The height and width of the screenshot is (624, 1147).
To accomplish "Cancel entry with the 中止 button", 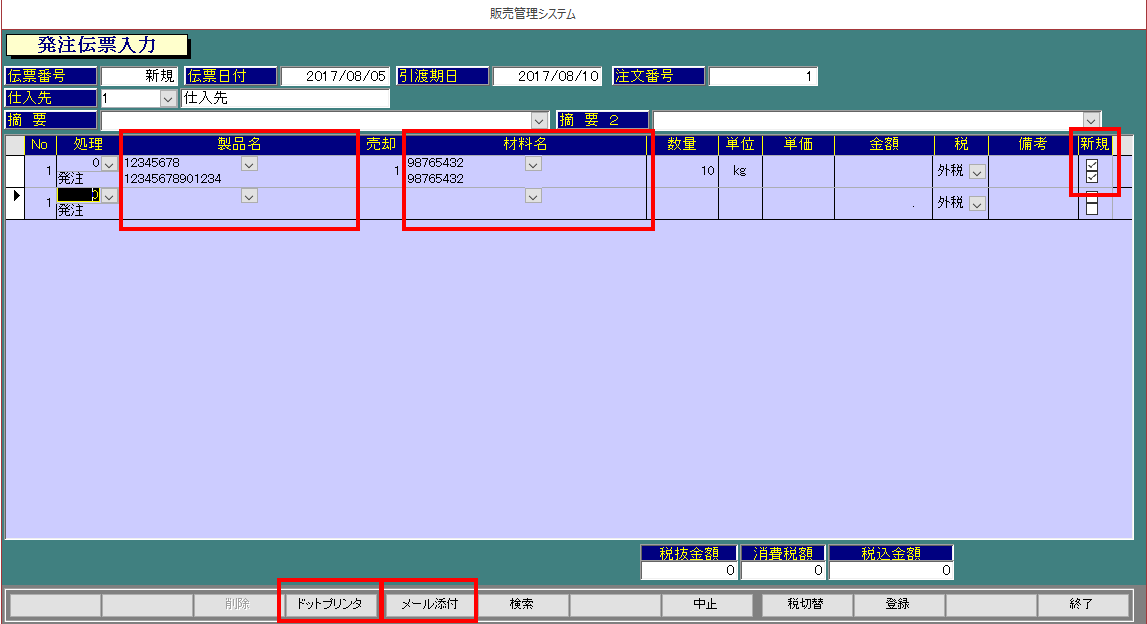I will tap(705, 604).
